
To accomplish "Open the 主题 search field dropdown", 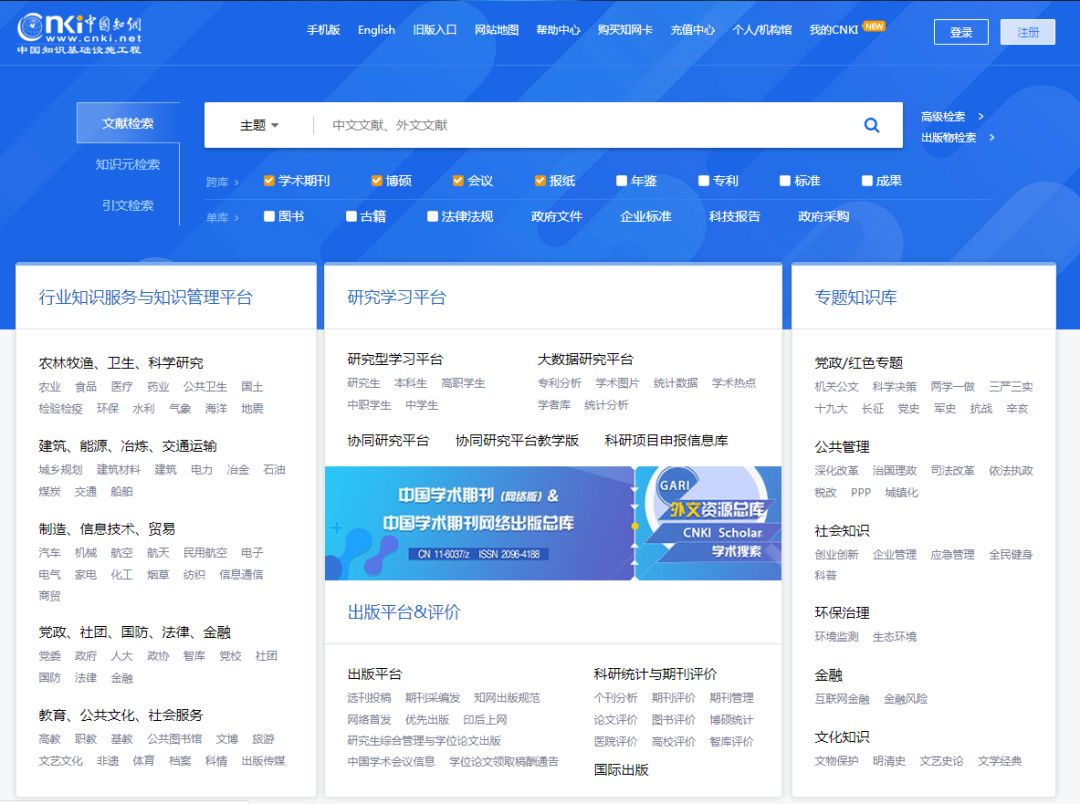I will 259,125.
